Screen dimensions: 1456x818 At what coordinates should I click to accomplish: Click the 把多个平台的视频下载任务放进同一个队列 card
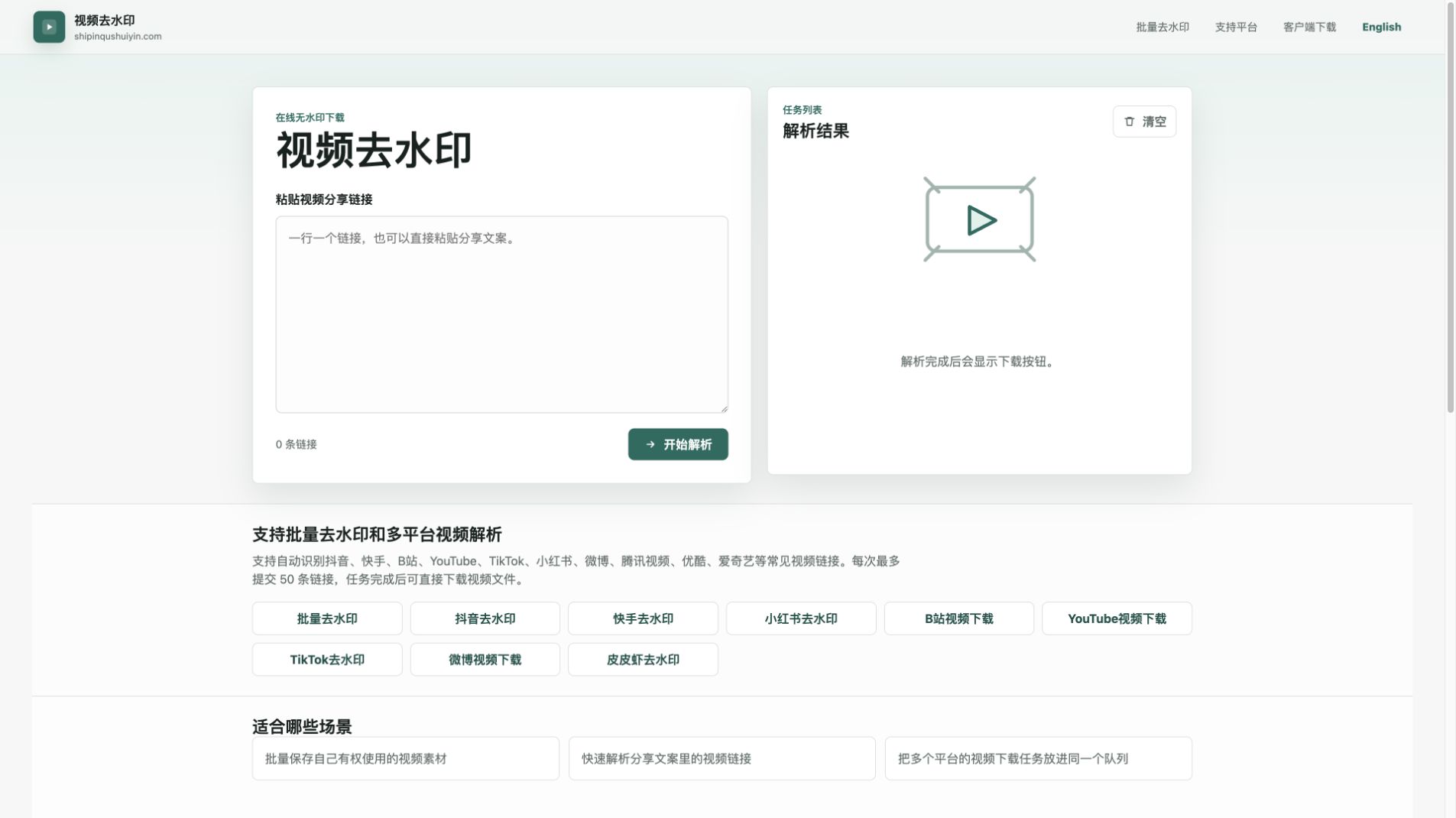click(1038, 758)
